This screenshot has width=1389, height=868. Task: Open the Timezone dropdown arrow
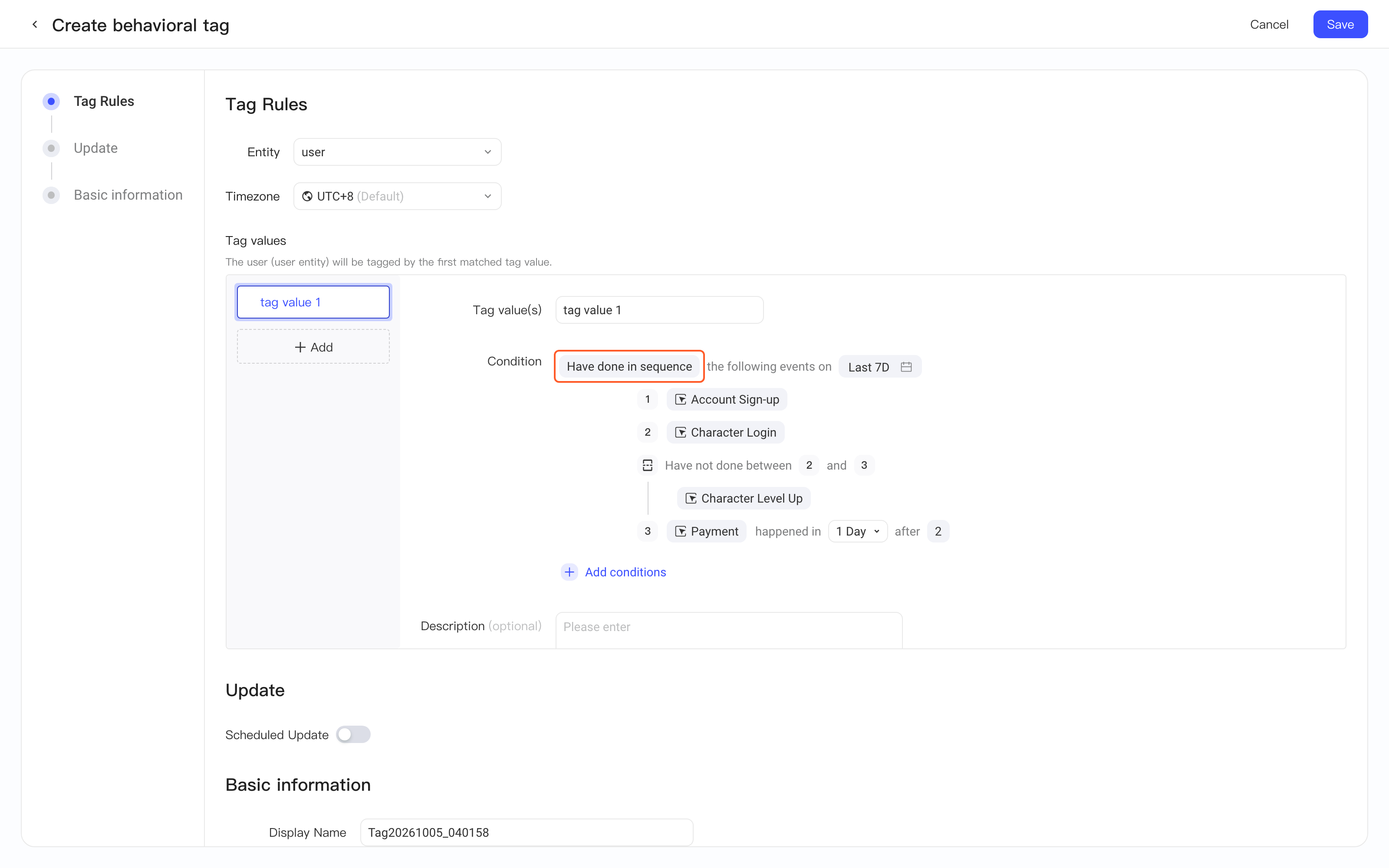pyautogui.click(x=487, y=196)
